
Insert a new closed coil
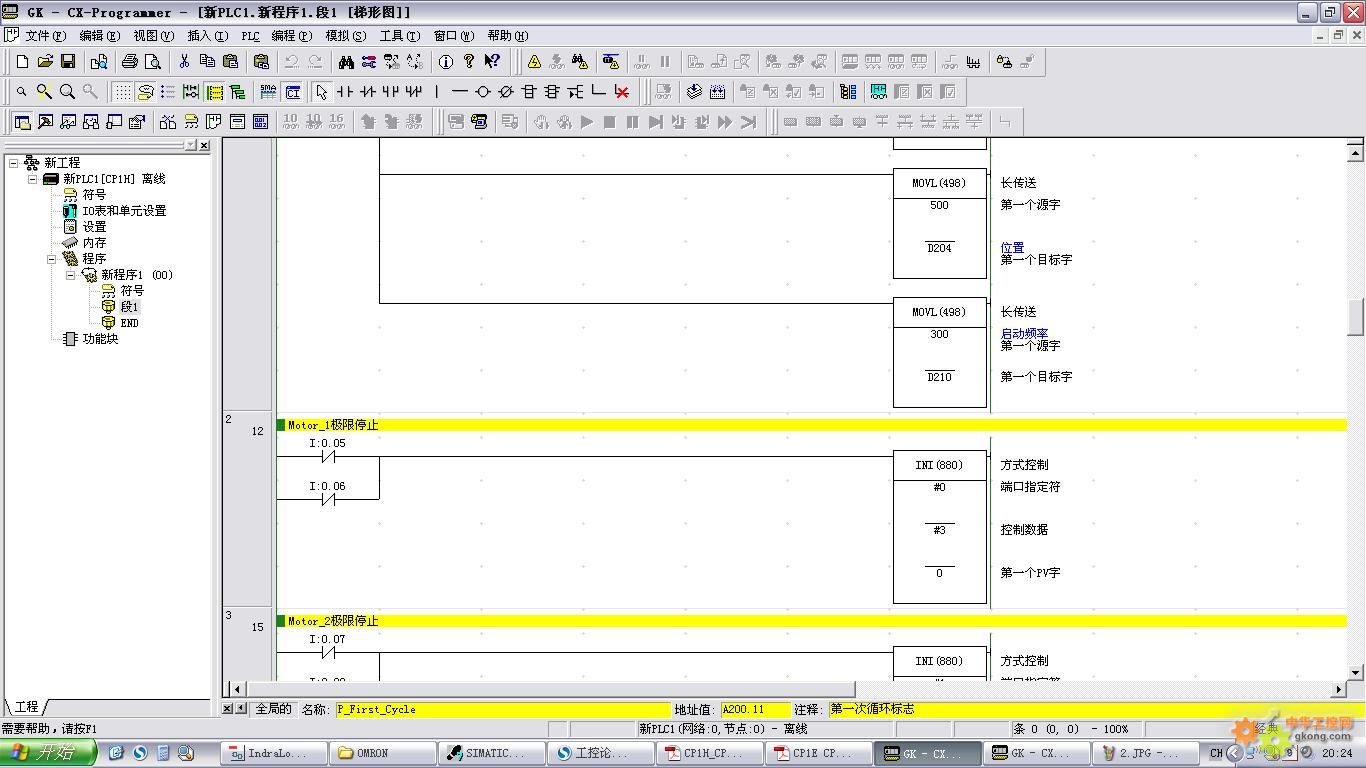506,92
